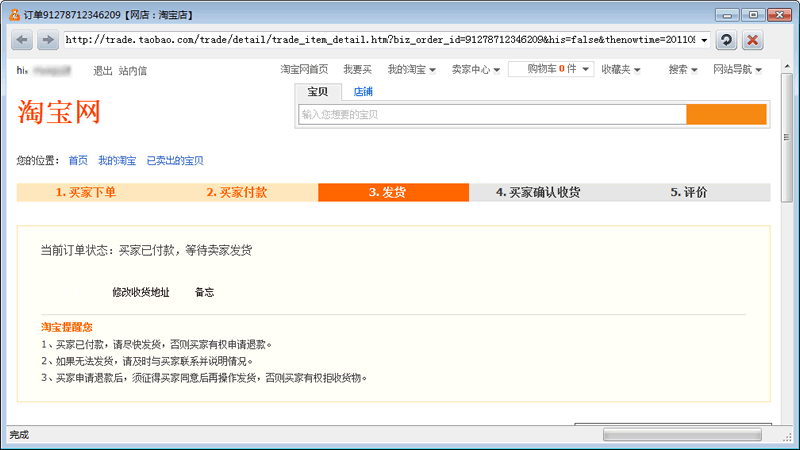Viewport: 800px width, 450px height.
Task: Click inside the URL address field
Action: coord(380,40)
